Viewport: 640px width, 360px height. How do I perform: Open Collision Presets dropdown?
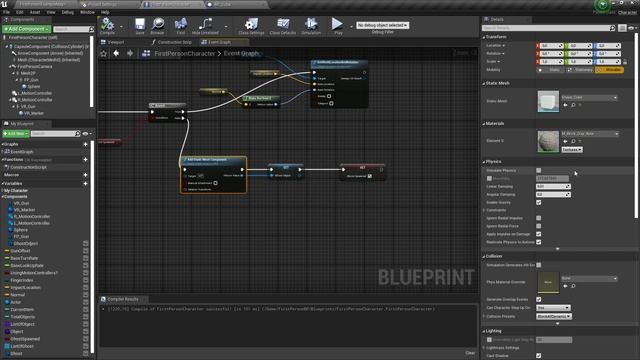tap(553, 316)
